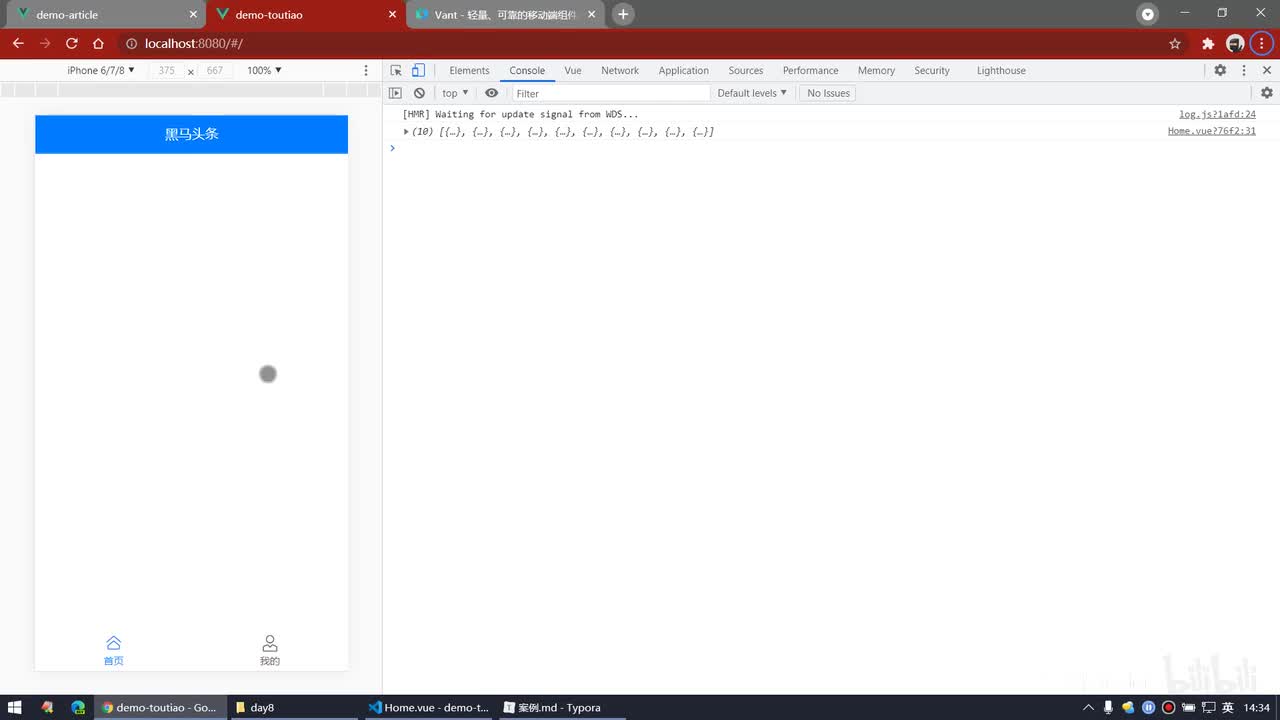The width and height of the screenshot is (1280, 720).
Task: Open the Home.vue?76f2:31 source link
Action: tap(1212, 131)
